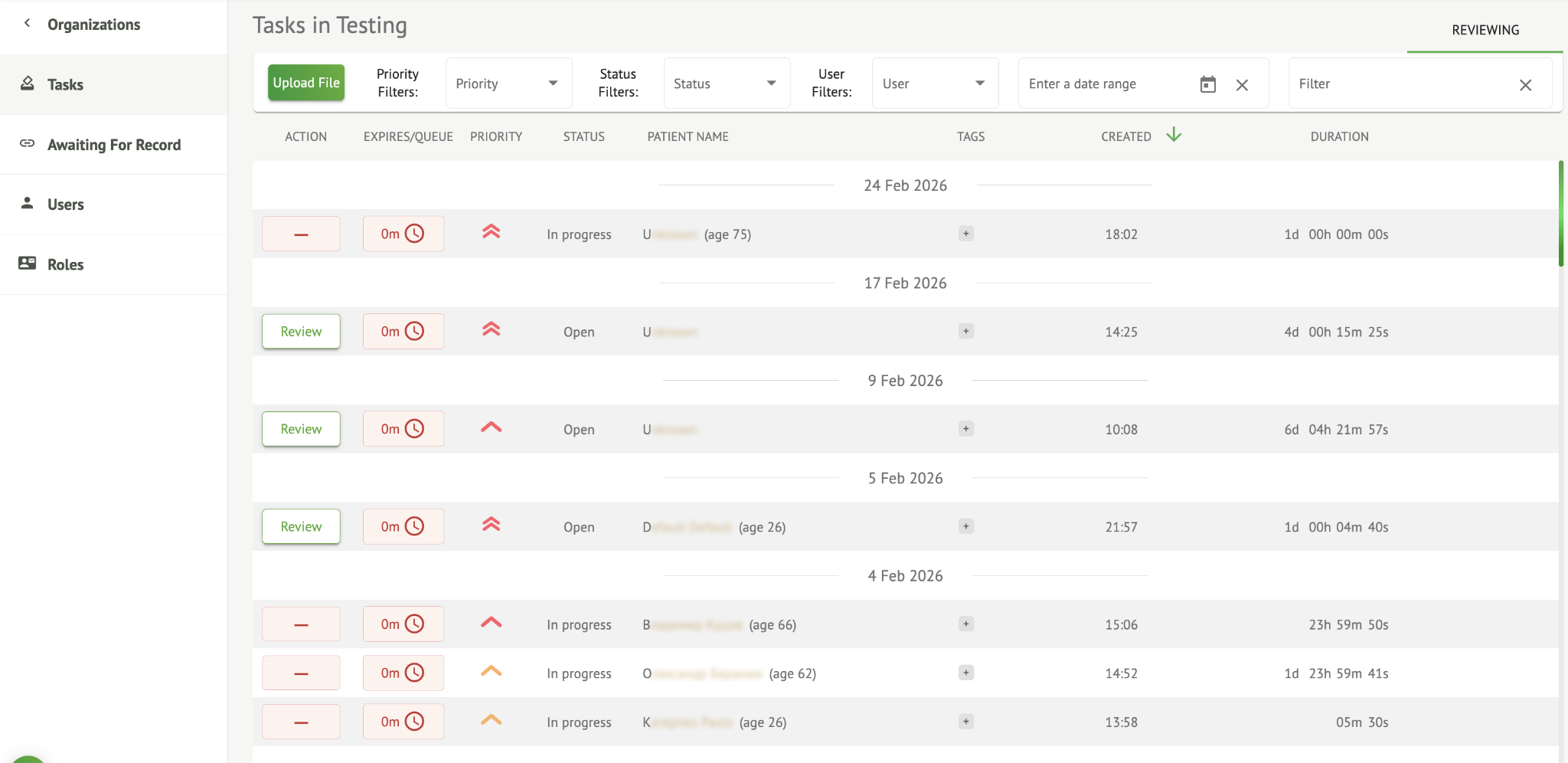Open Awaiting For Record in sidebar
This screenshot has width=1568, height=763.
113,145
